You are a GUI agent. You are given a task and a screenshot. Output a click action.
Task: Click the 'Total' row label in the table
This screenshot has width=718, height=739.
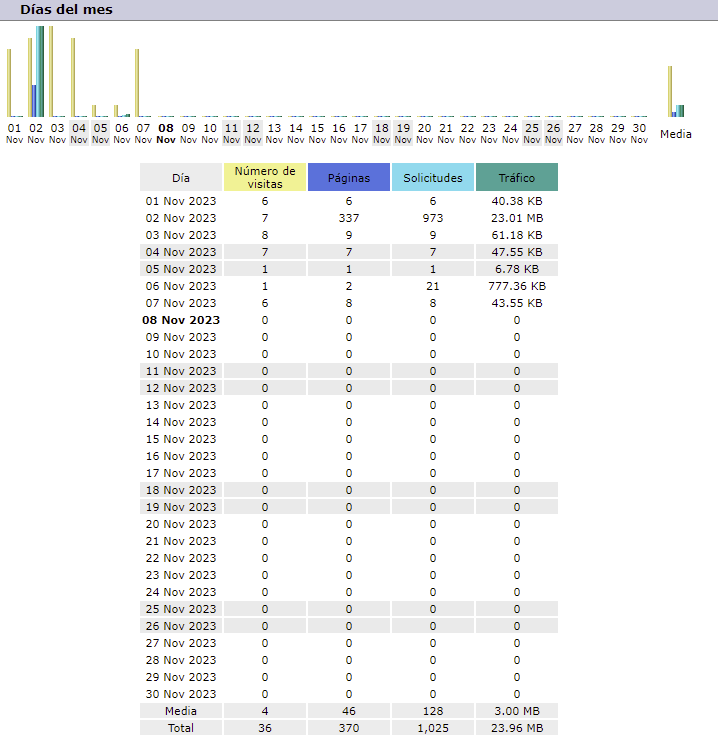pyautogui.click(x=181, y=728)
